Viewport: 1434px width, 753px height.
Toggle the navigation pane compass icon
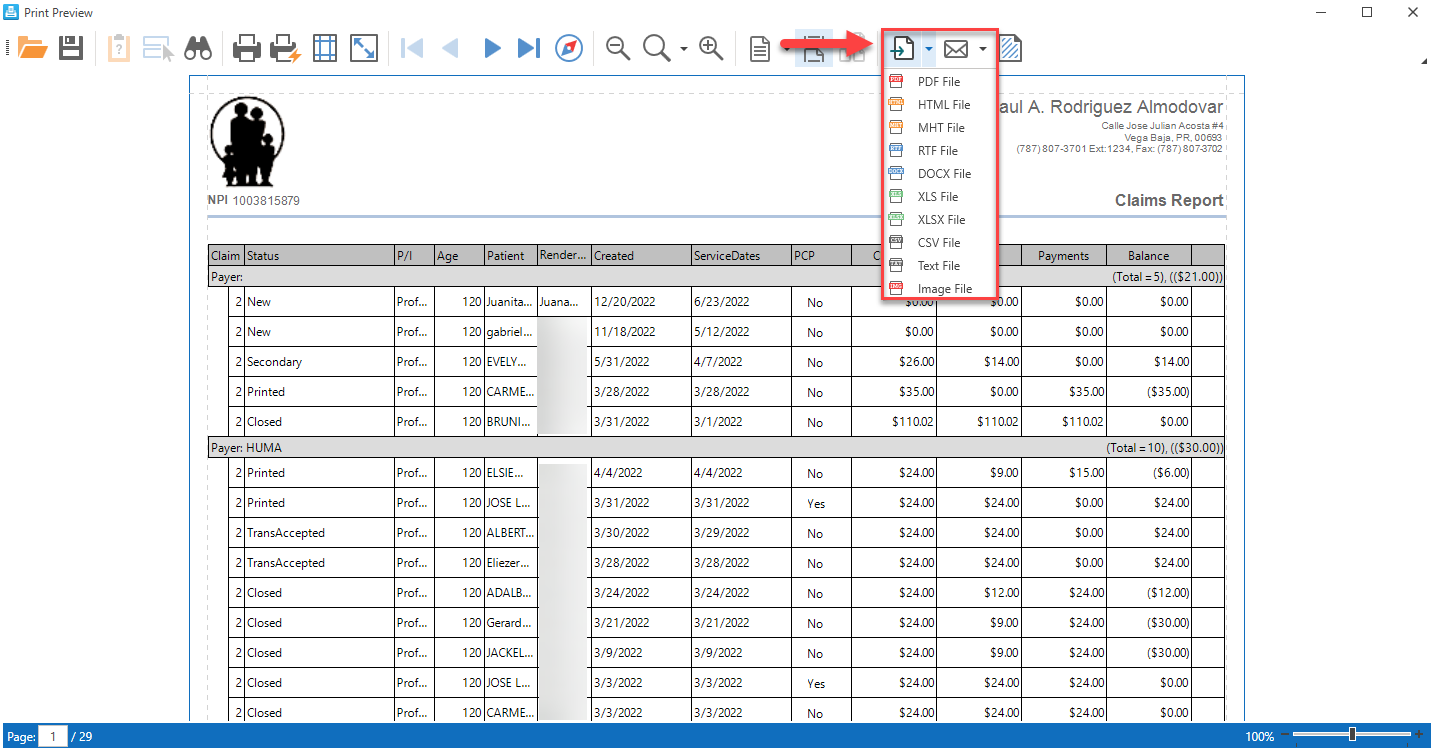coord(569,48)
